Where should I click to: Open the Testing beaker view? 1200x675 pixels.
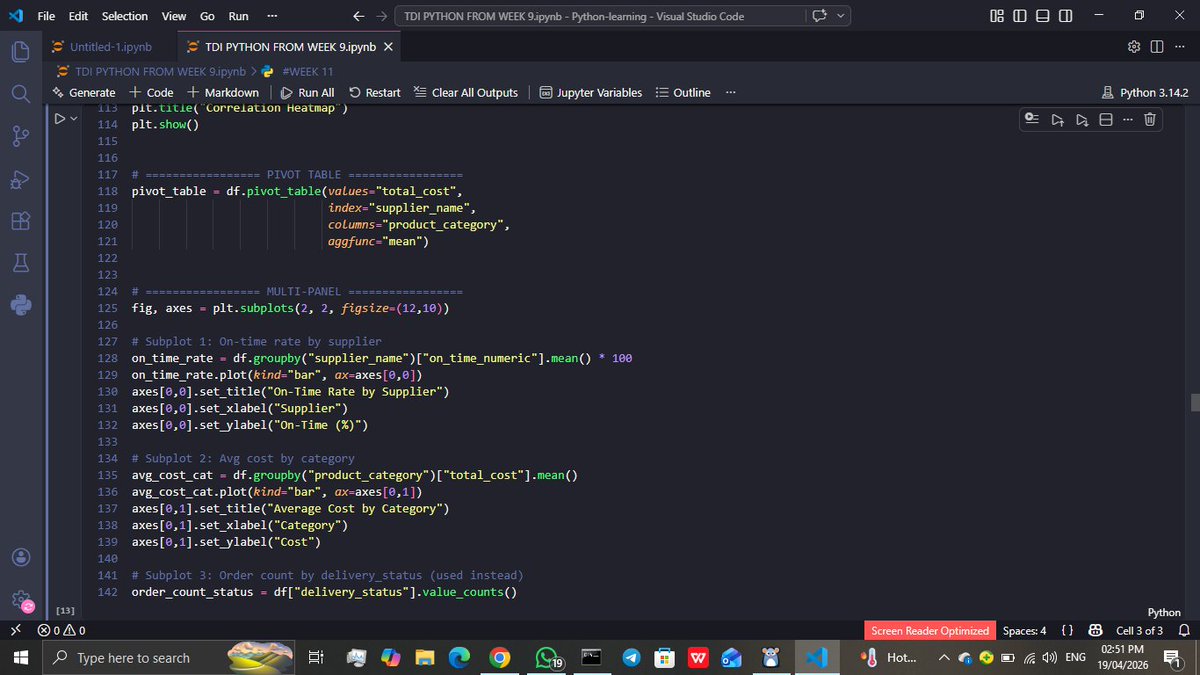click(20, 263)
